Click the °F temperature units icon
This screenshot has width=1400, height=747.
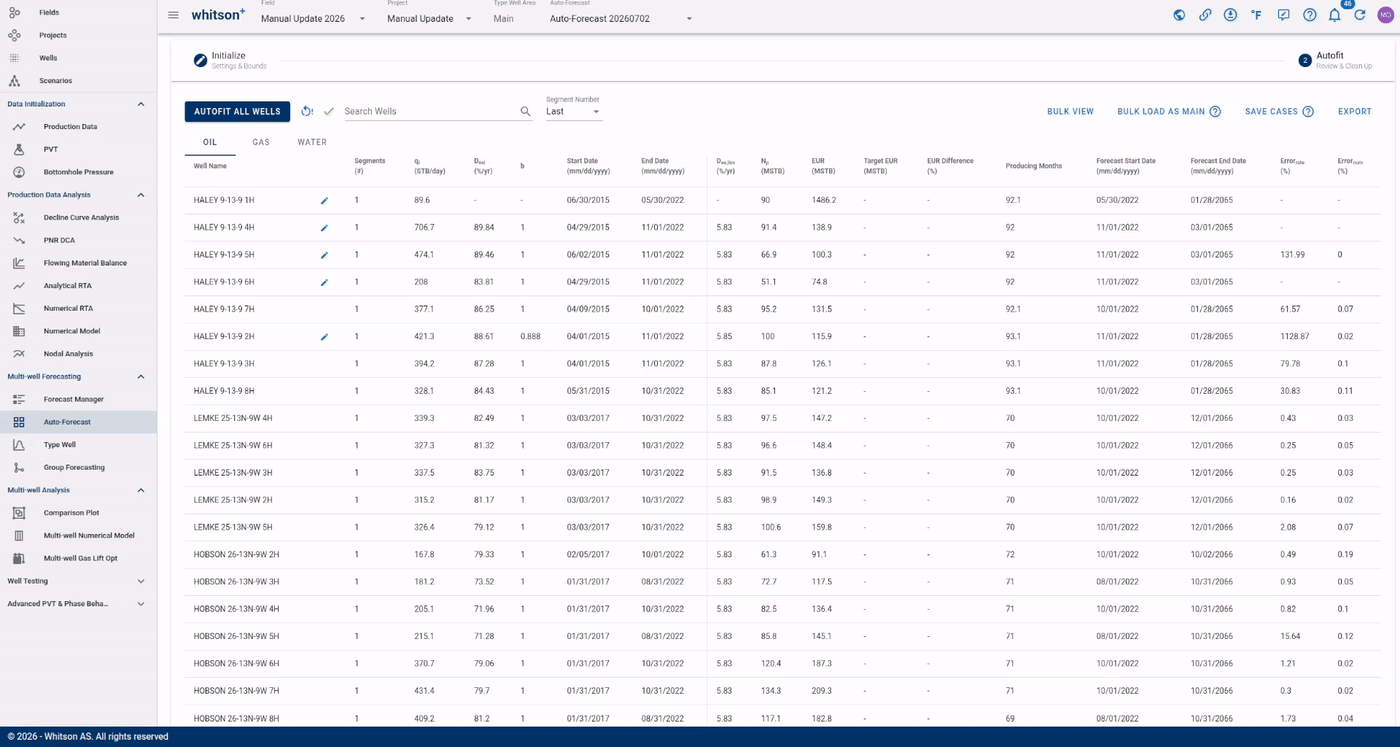(x=1256, y=15)
